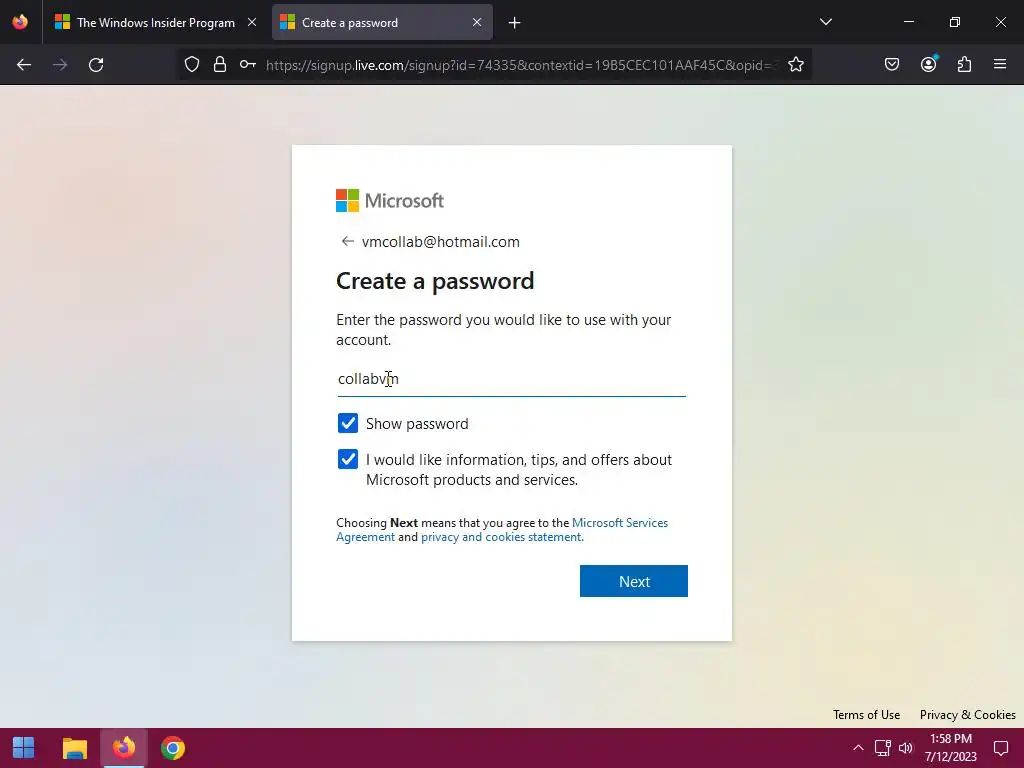Click the password field containing collabvm
1024x768 pixels.
tap(511, 379)
